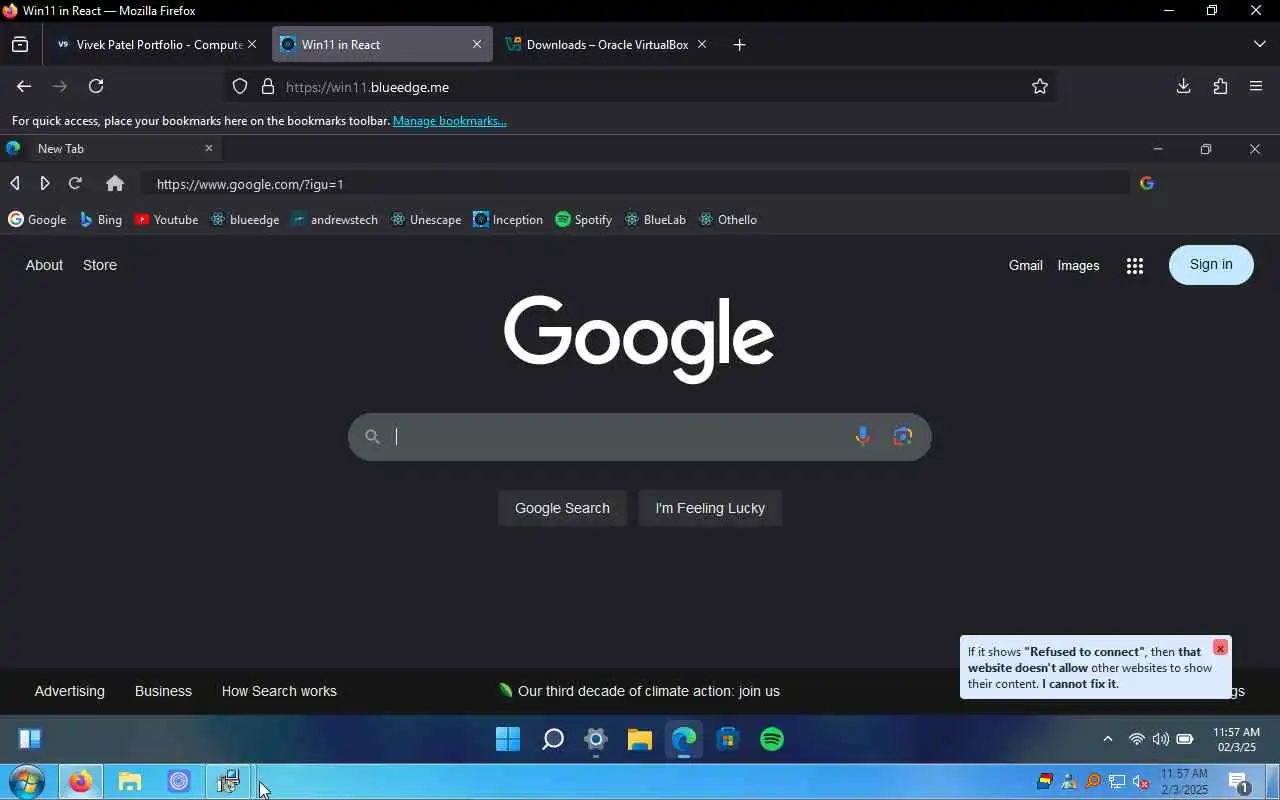The width and height of the screenshot is (1280, 800).
Task: Open Google Images link
Action: pyautogui.click(x=1078, y=265)
